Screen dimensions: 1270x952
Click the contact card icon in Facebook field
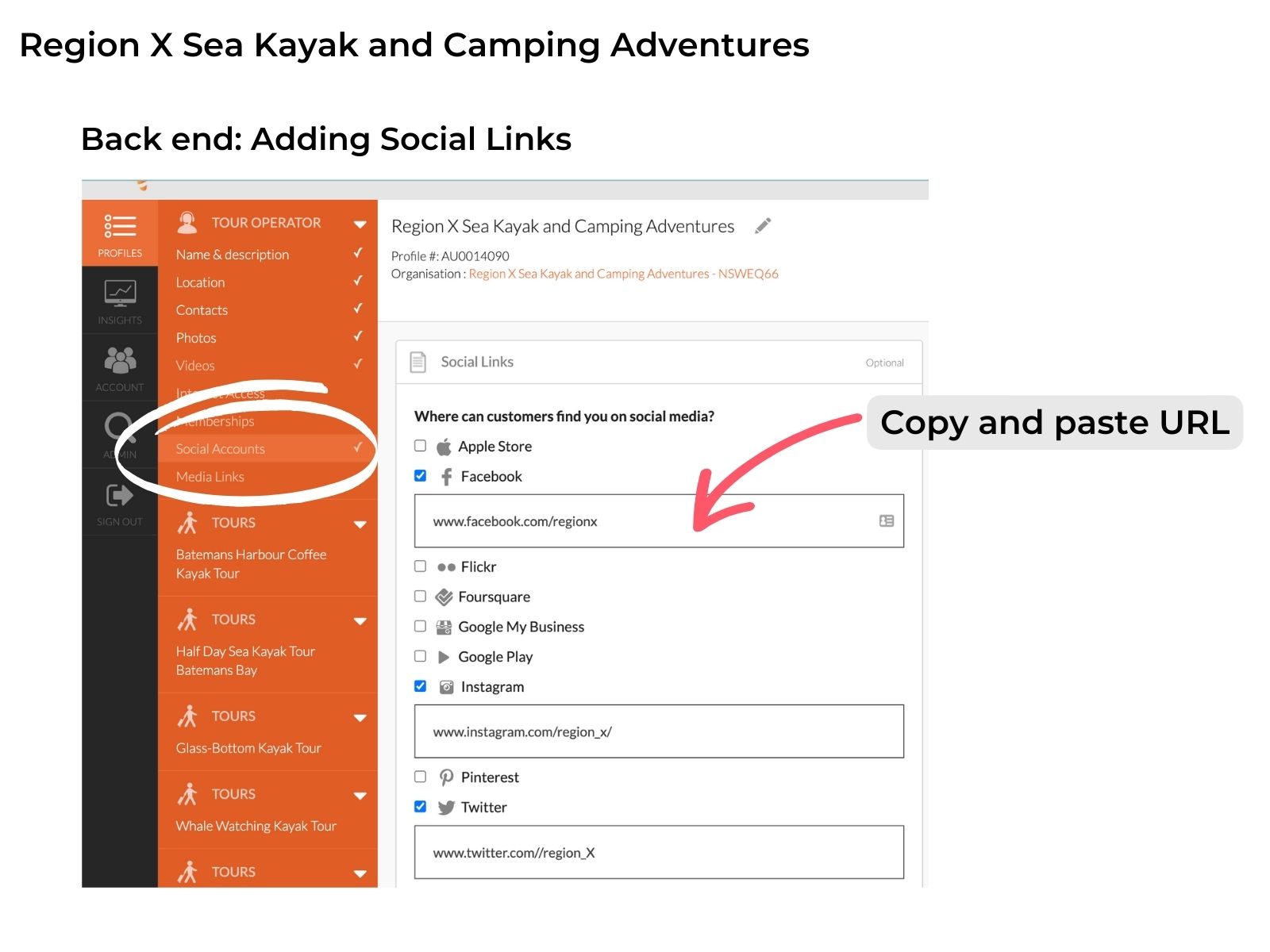(887, 521)
